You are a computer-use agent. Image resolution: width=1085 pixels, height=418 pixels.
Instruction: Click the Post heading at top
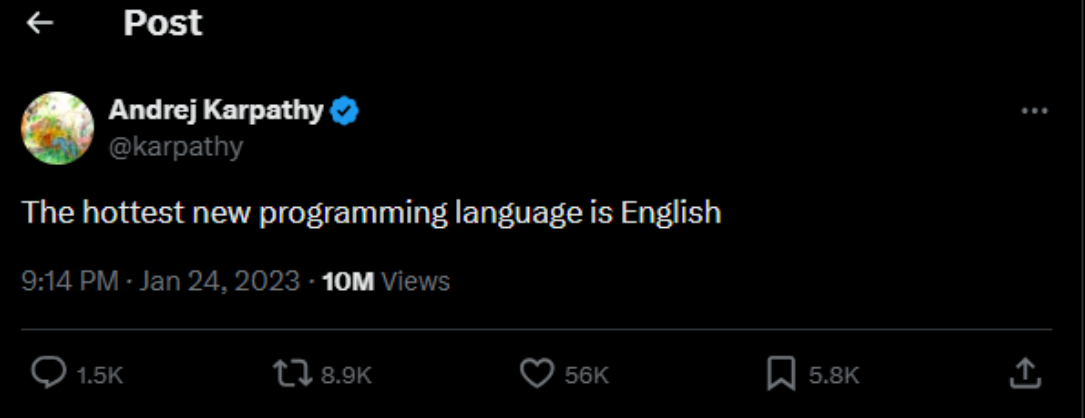pos(163,23)
